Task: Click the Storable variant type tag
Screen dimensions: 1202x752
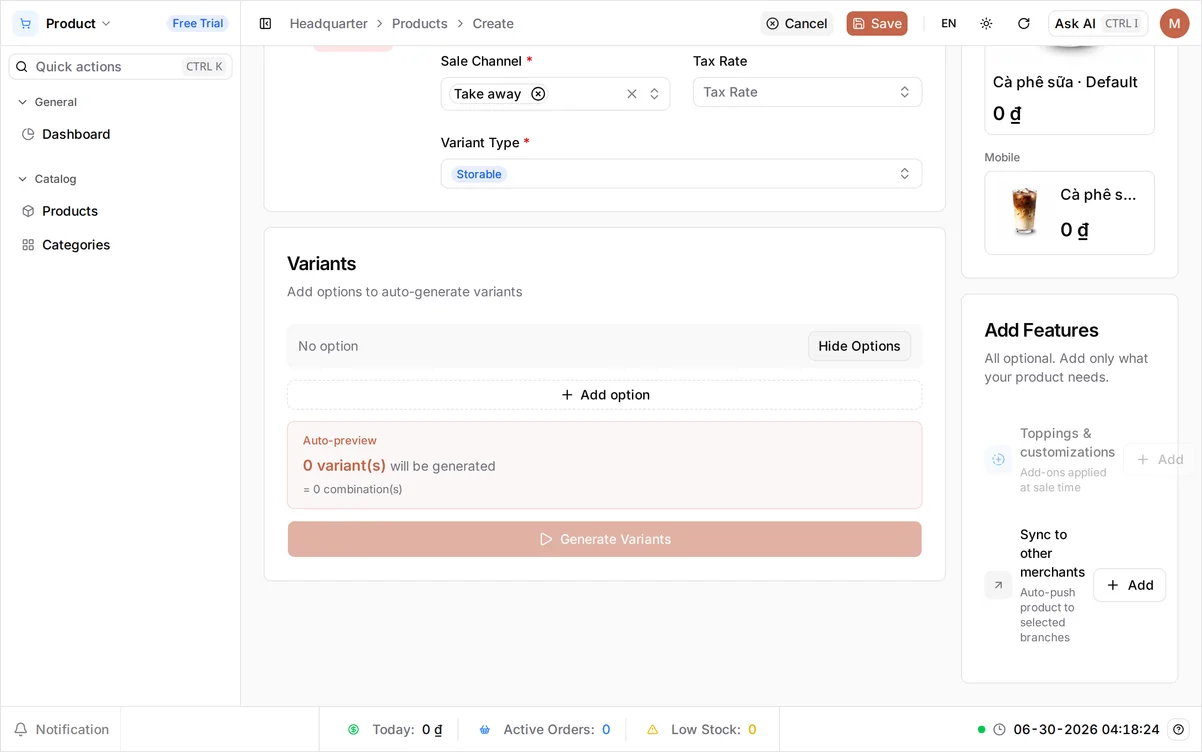Action: click(x=479, y=174)
